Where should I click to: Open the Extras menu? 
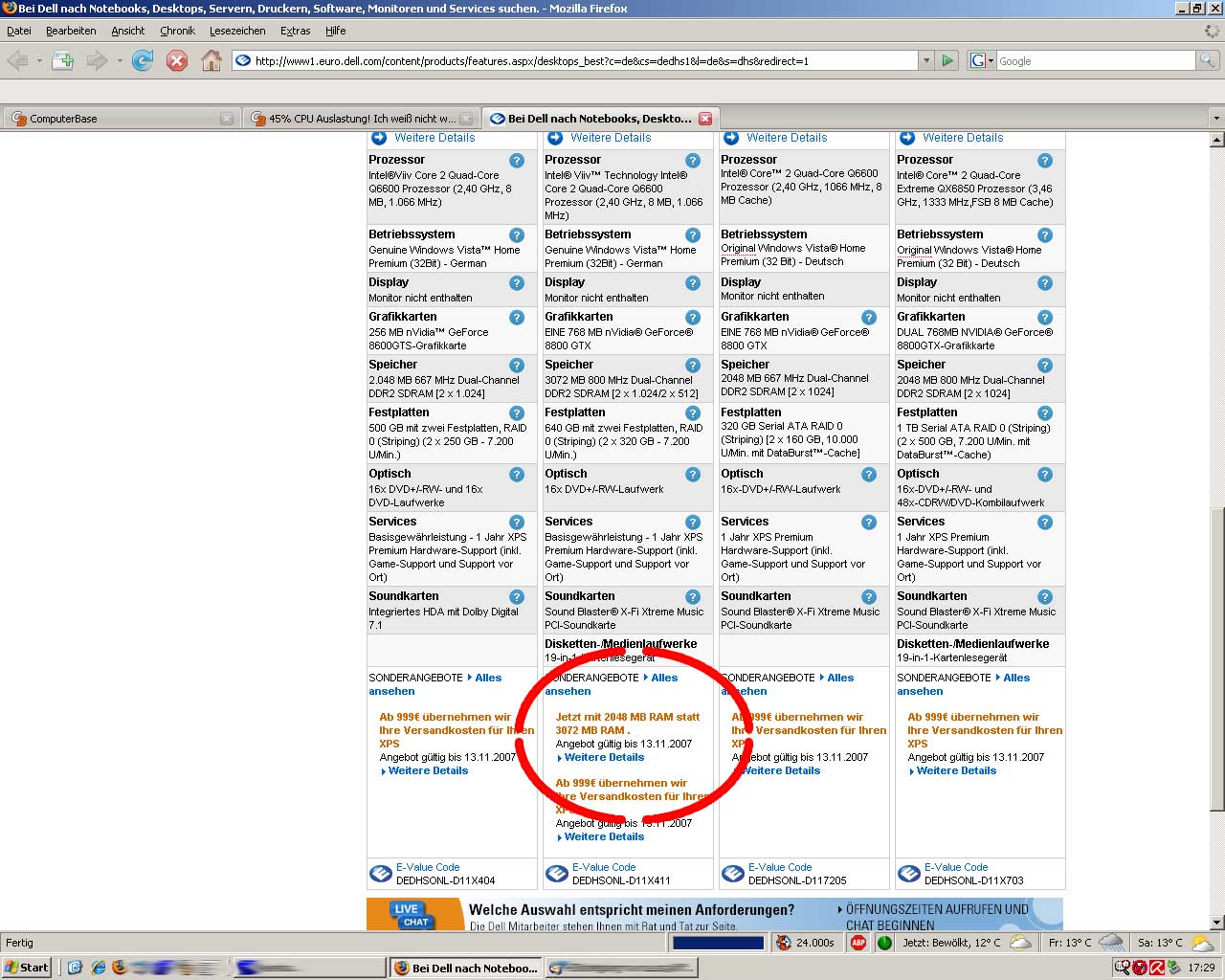(295, 31)
